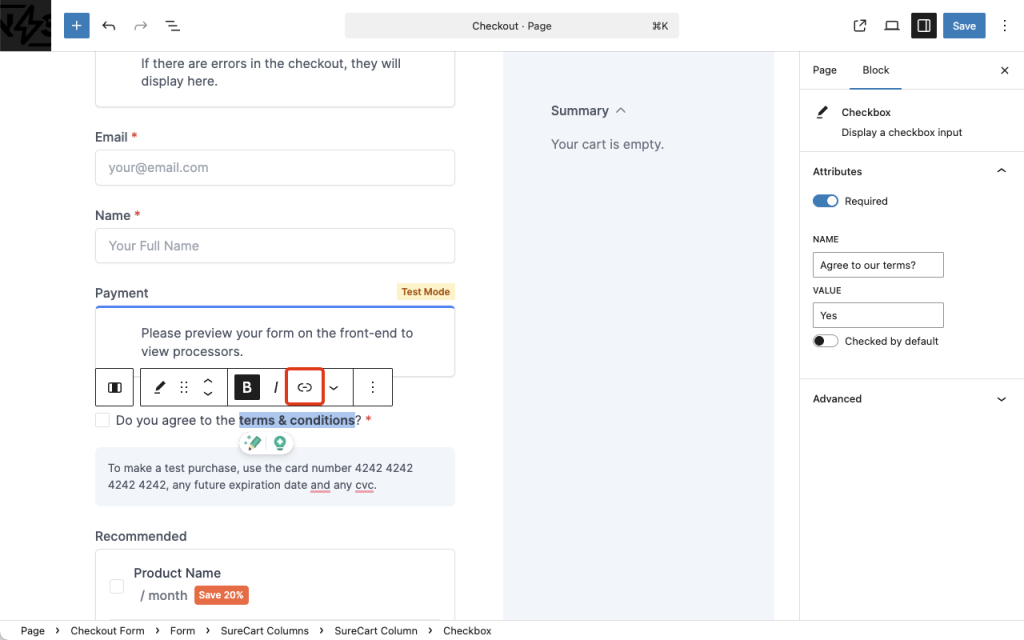Image resolution: width=1024 pixels, height=640 pixels.
Task: Enable Checked by default toggle
Action: pos(825,340)
